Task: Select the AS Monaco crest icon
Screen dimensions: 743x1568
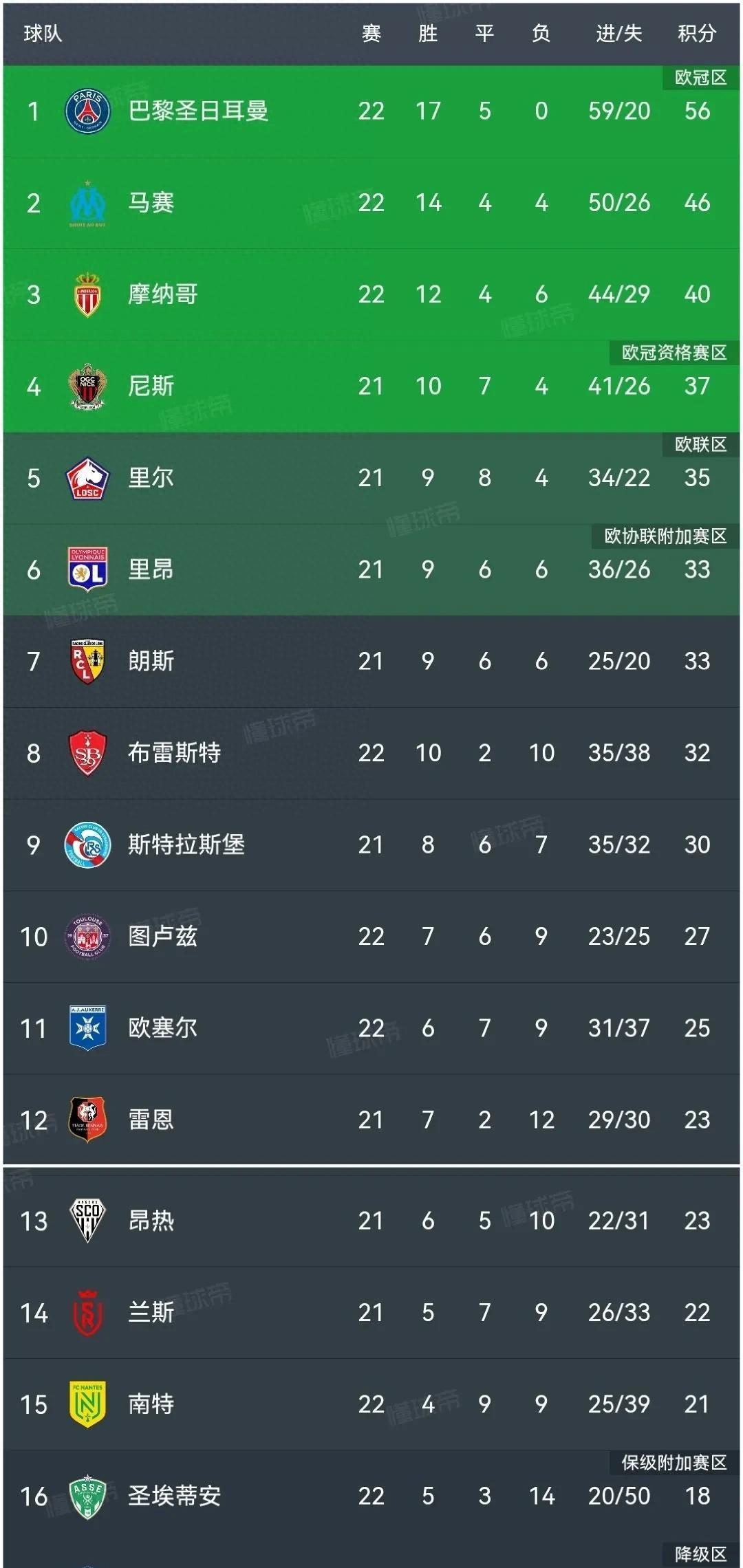Action: 87,294
